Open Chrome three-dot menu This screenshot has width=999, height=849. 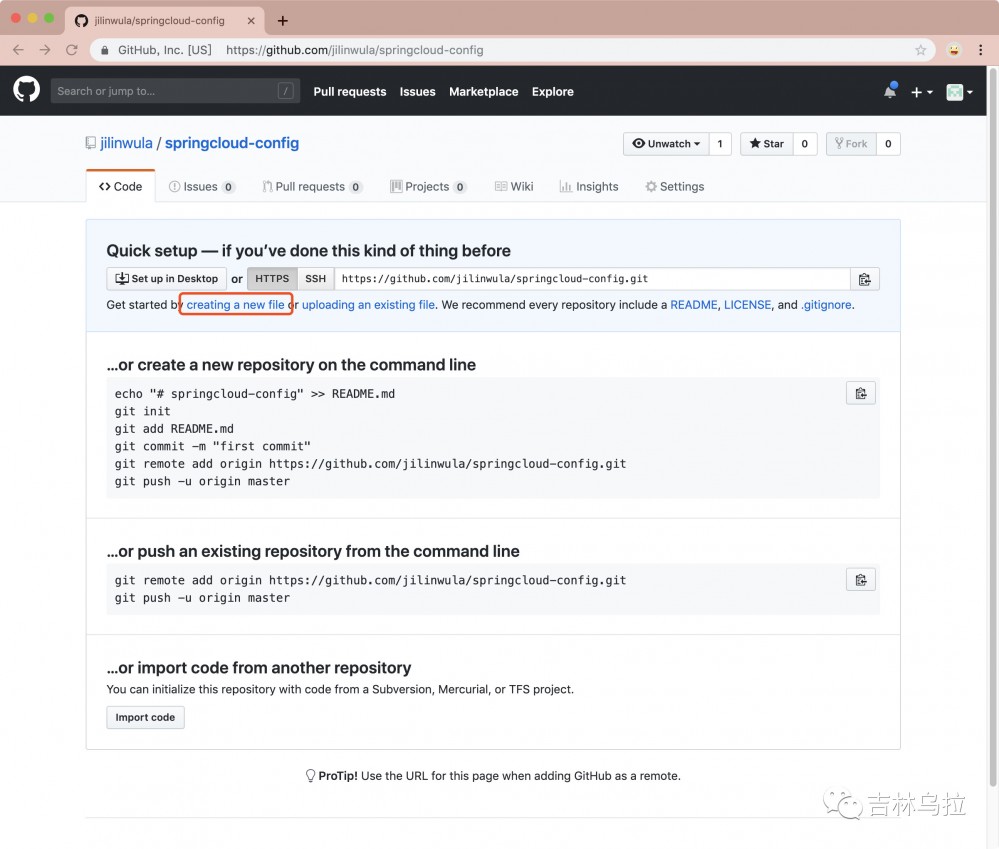(980, 50)
